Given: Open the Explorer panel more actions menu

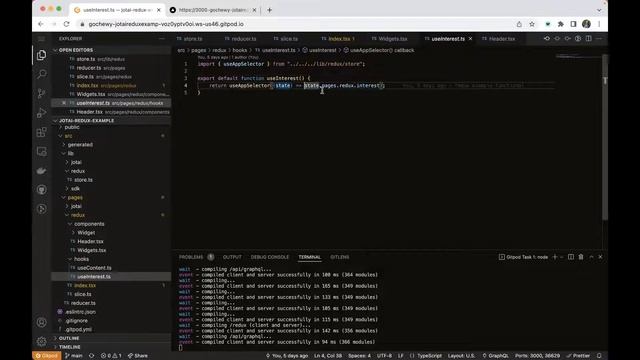Looking at the screenshot, I should [x=162, y=39].
